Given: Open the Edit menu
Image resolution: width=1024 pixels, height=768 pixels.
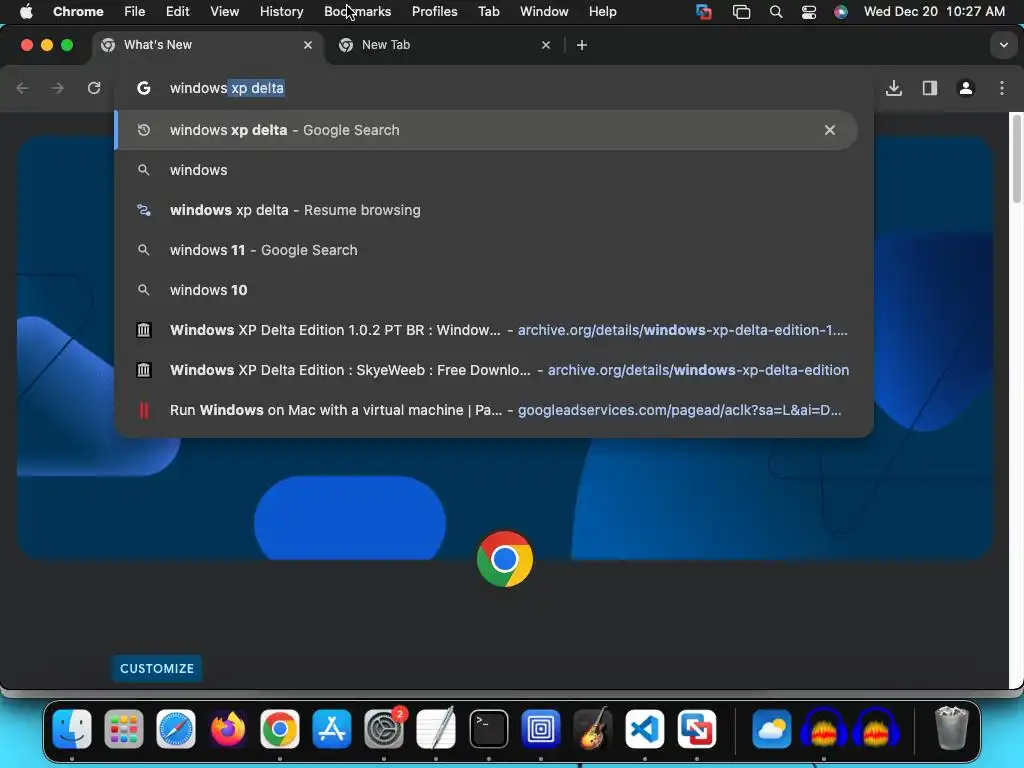Looking at the screenshot, I should [x=177, y=12].
